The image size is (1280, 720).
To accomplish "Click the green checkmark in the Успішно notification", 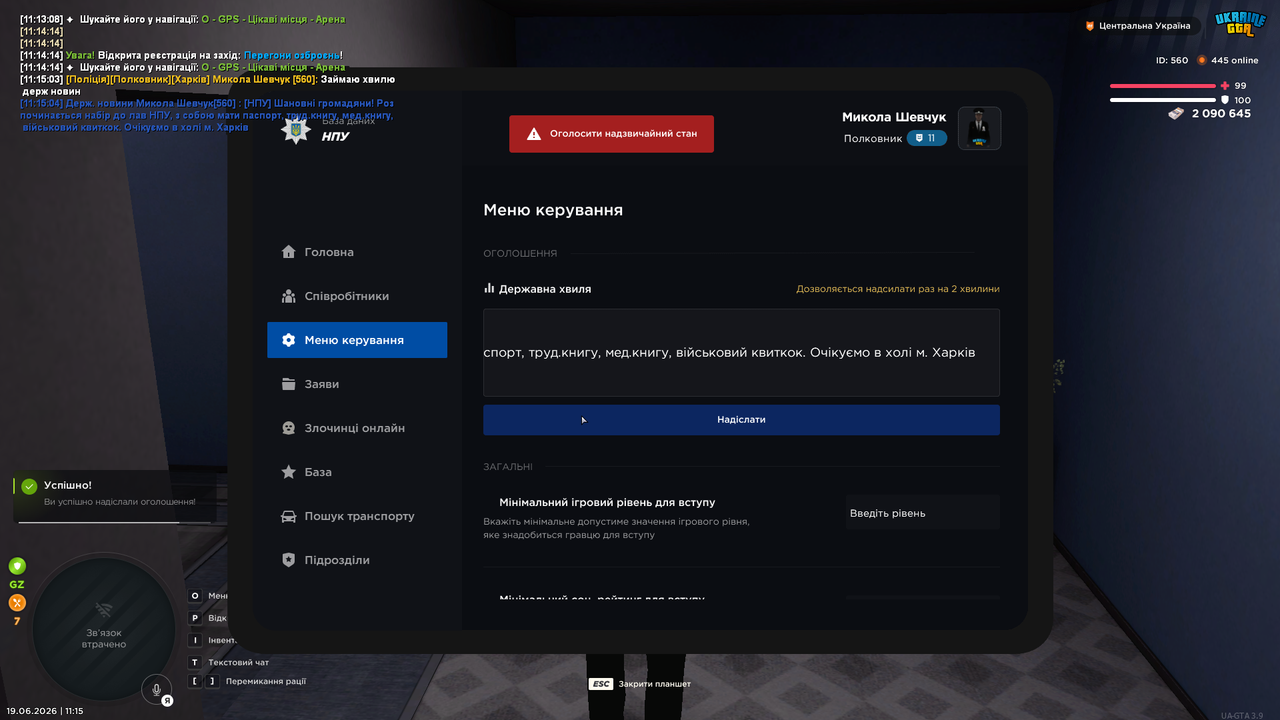I will [x=29, y=486].
